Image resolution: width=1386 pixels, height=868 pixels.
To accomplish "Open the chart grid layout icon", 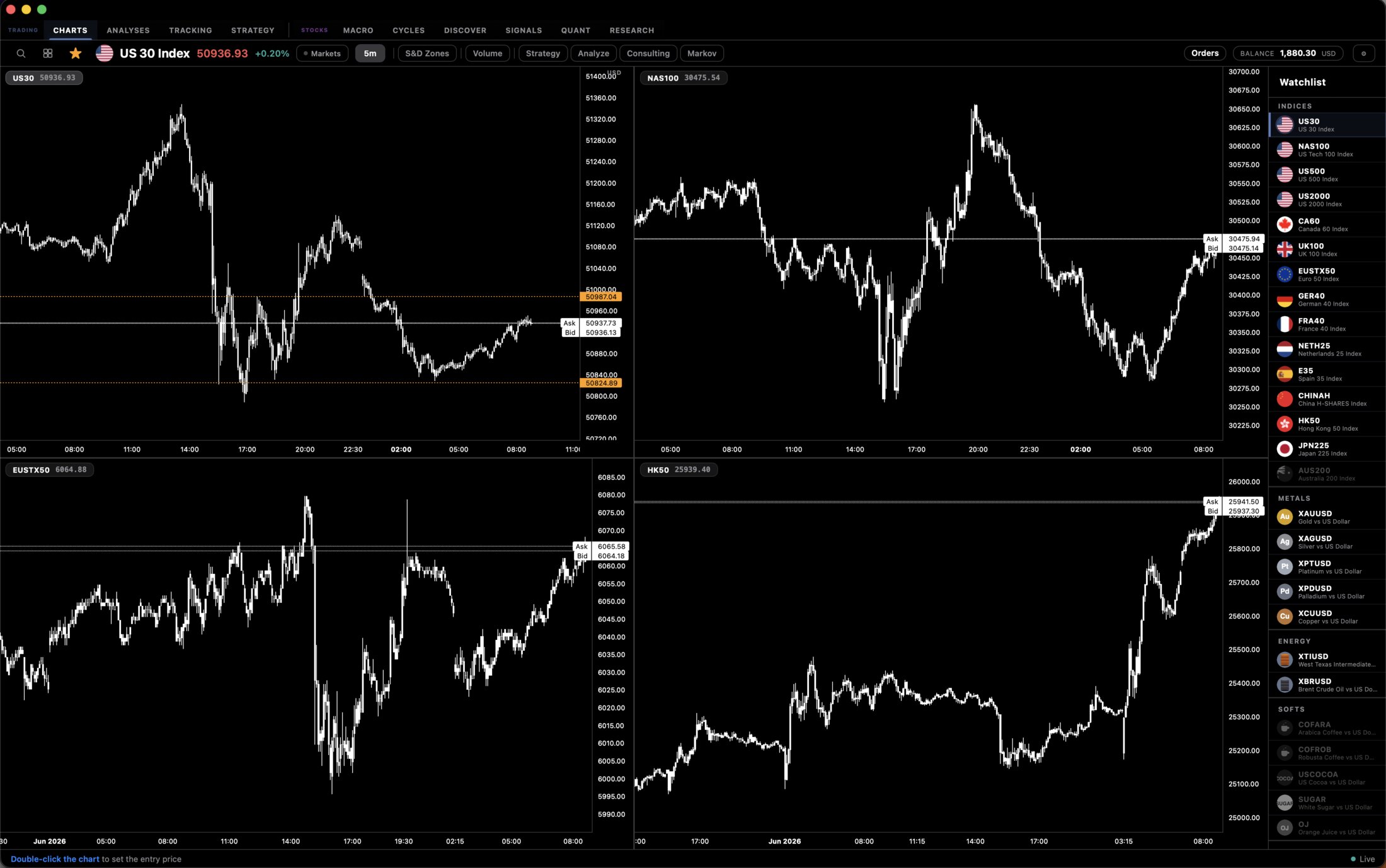I will click(48, 54).
